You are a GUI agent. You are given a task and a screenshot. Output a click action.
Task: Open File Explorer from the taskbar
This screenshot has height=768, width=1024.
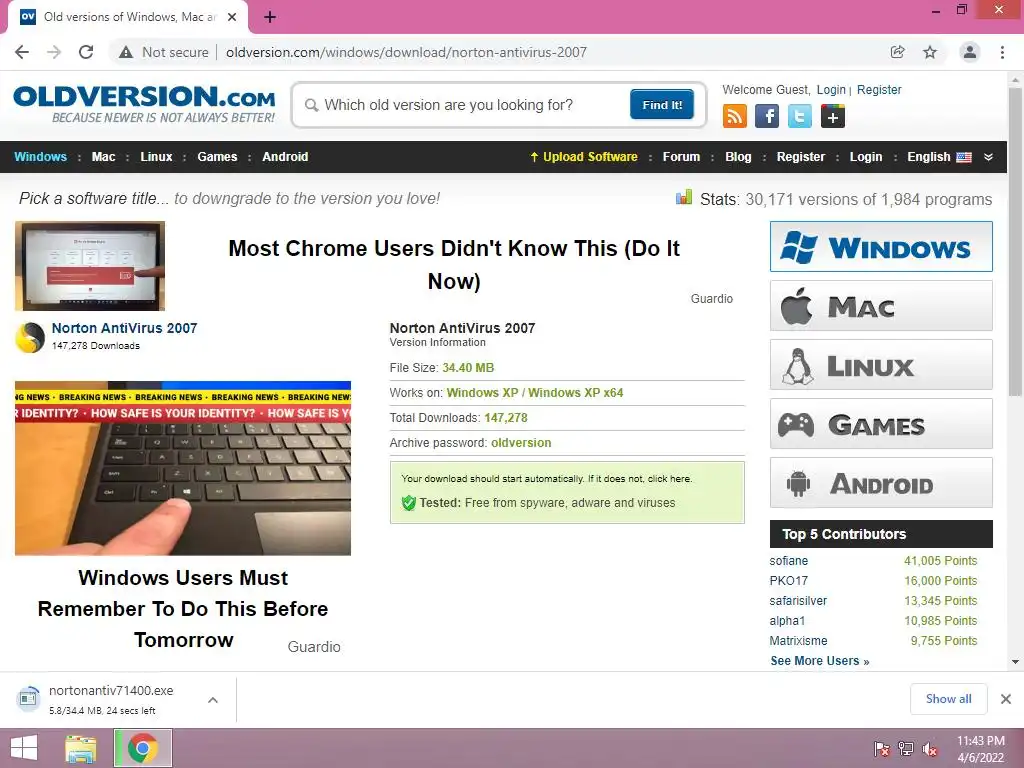81,748
